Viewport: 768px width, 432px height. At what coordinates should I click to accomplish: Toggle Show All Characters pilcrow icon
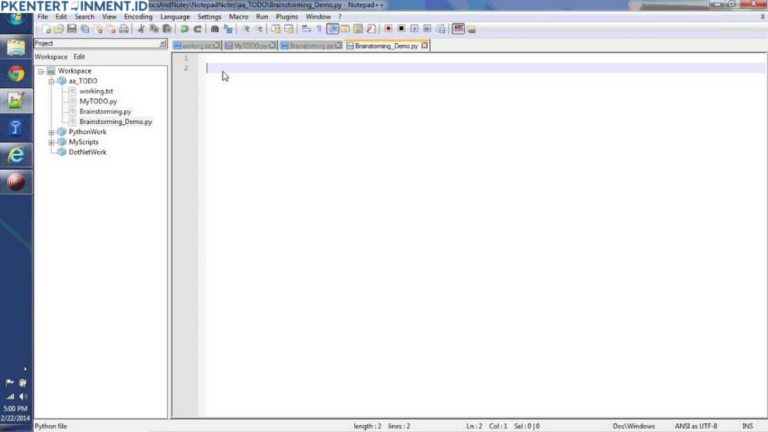(x=319, y=29)
